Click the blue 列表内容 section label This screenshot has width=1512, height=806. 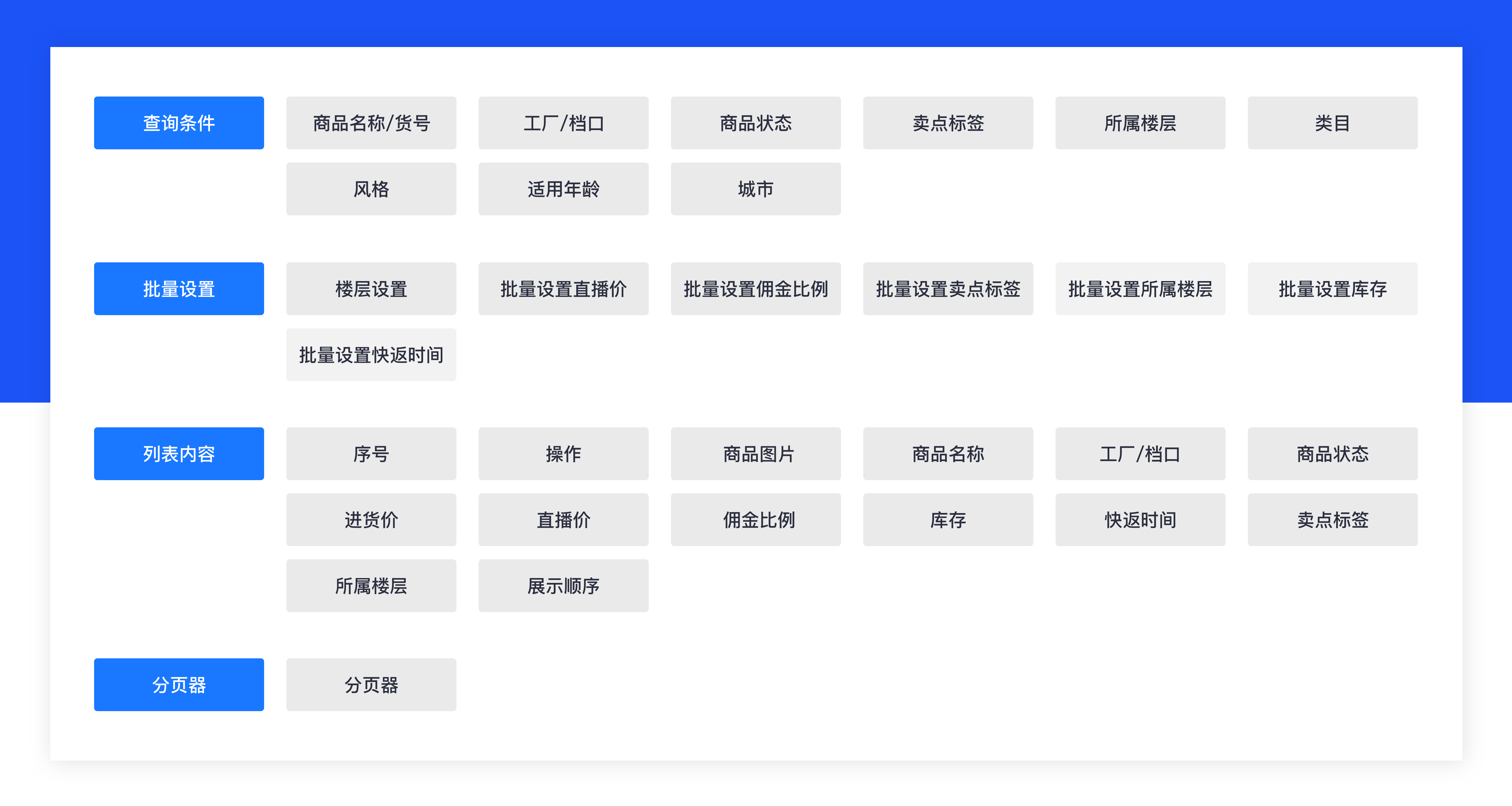pyautogui.click(x=179, y=453)
